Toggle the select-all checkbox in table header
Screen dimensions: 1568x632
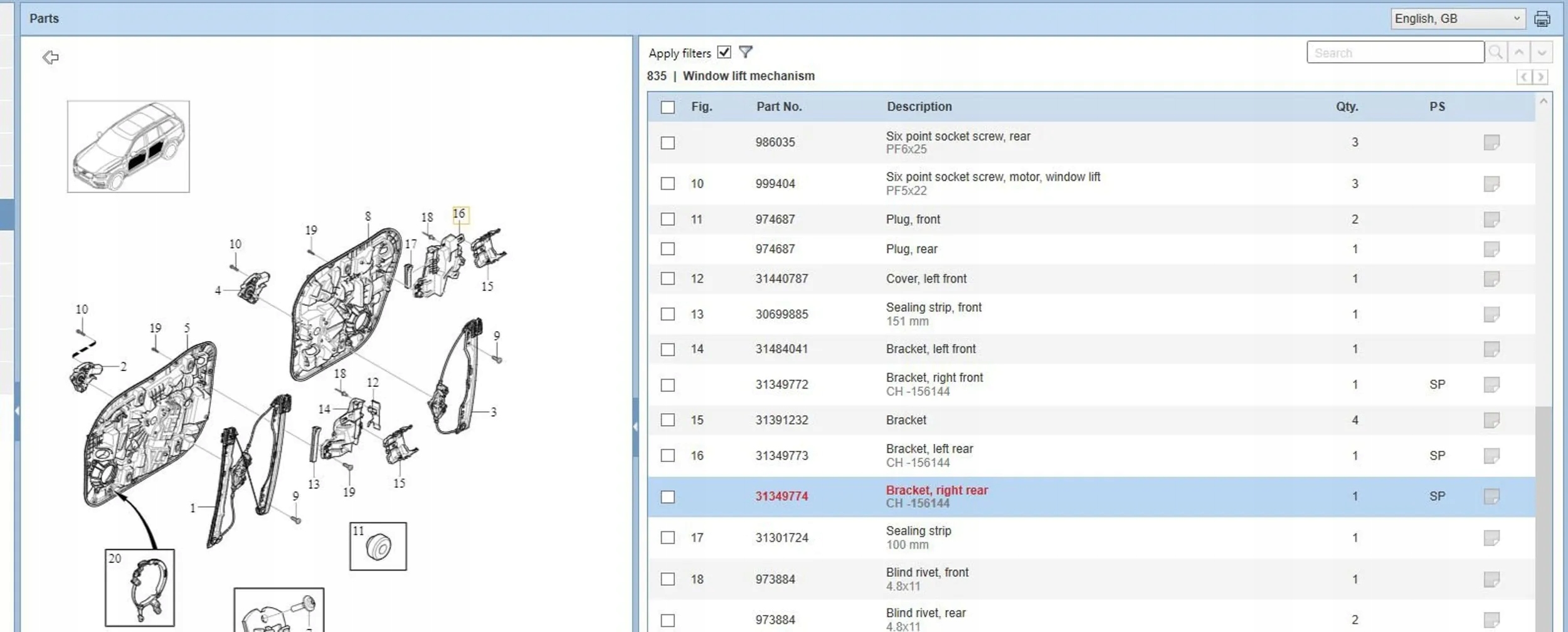click(x=667, y=107)
